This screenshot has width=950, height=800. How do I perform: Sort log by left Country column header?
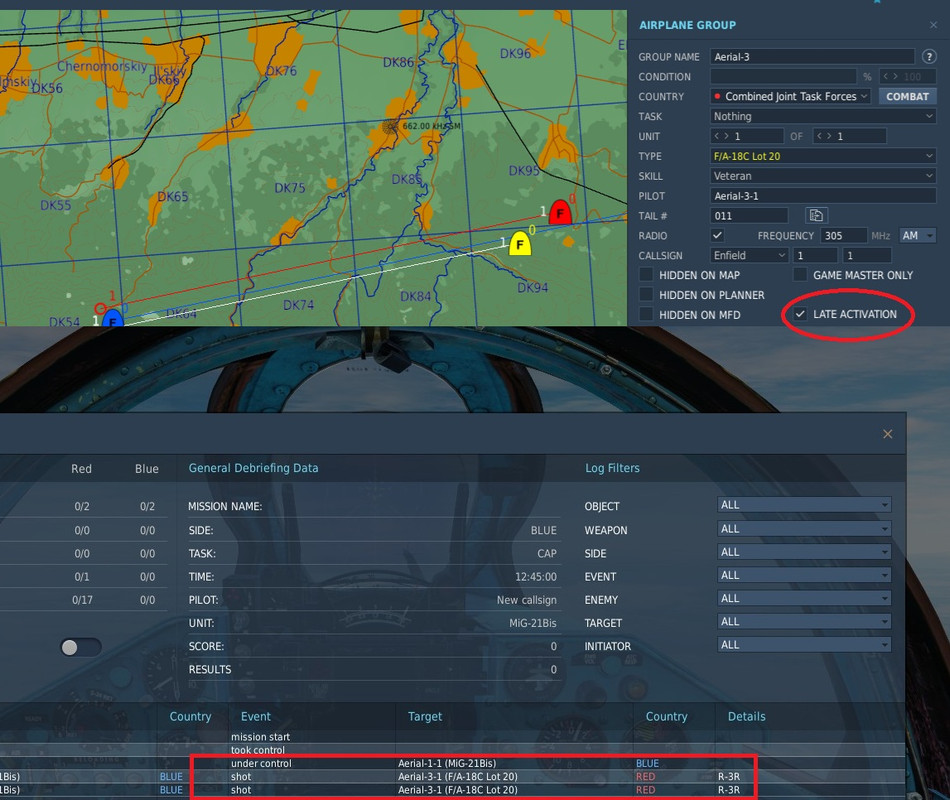click(190, 716)
